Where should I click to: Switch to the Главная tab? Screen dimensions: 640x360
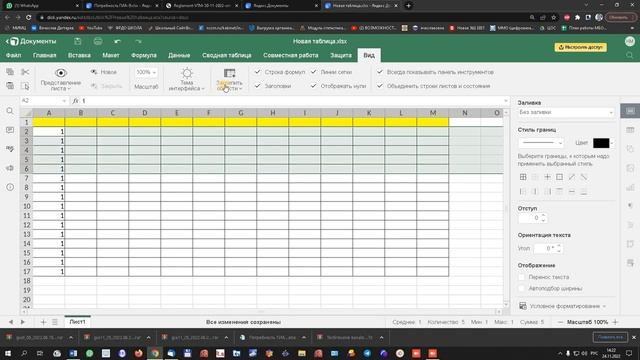(44, 55)
